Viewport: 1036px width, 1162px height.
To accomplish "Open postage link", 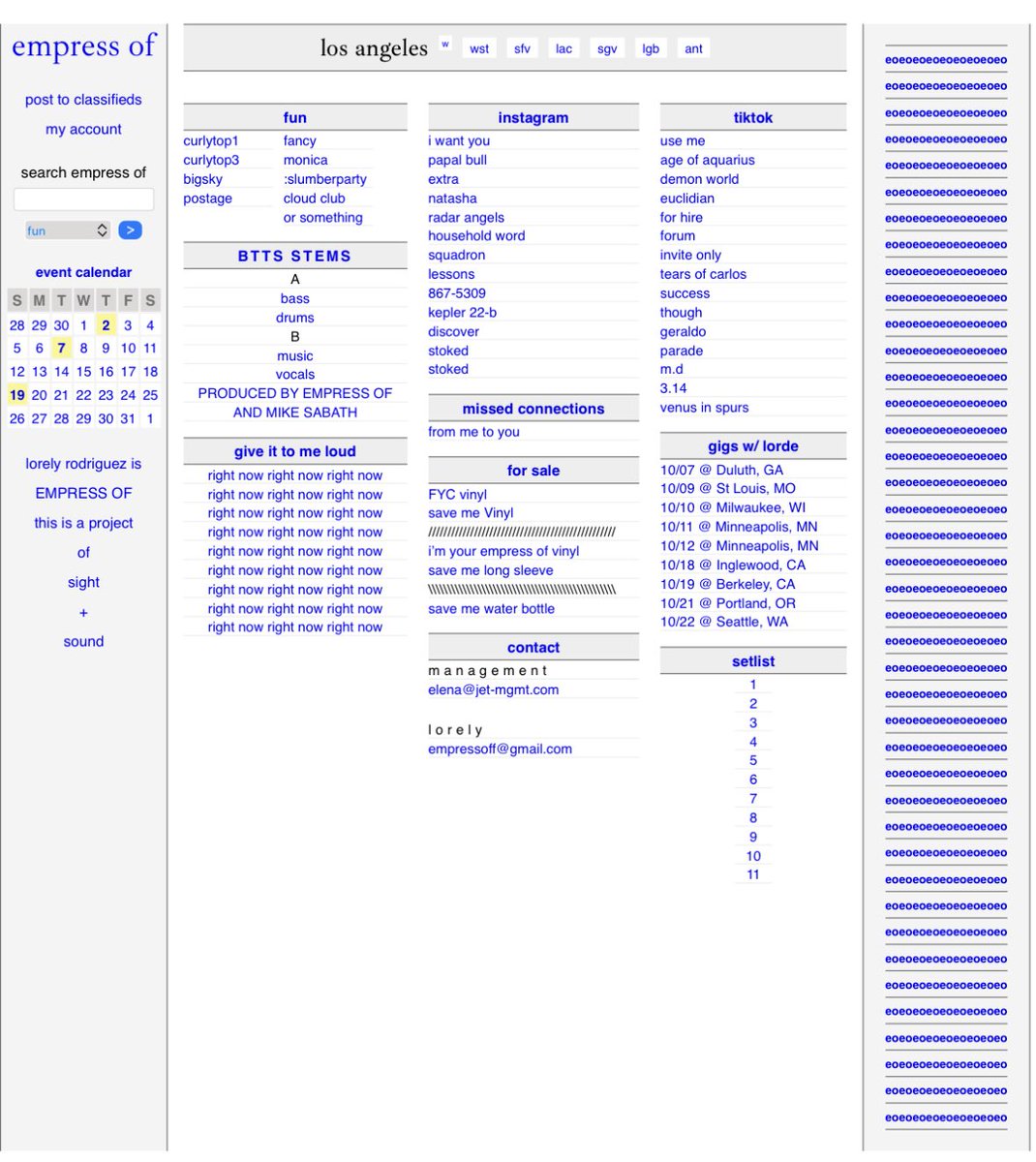I will (208, 199).
